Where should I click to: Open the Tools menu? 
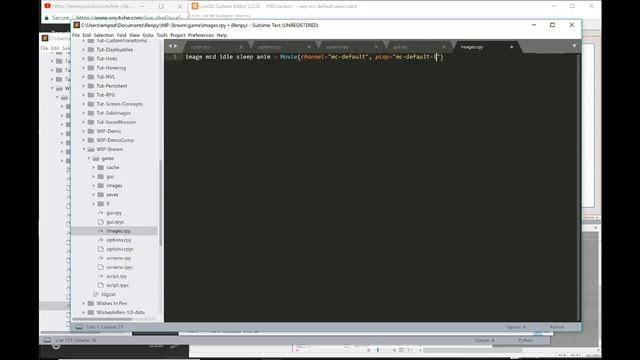pos(162,35)
